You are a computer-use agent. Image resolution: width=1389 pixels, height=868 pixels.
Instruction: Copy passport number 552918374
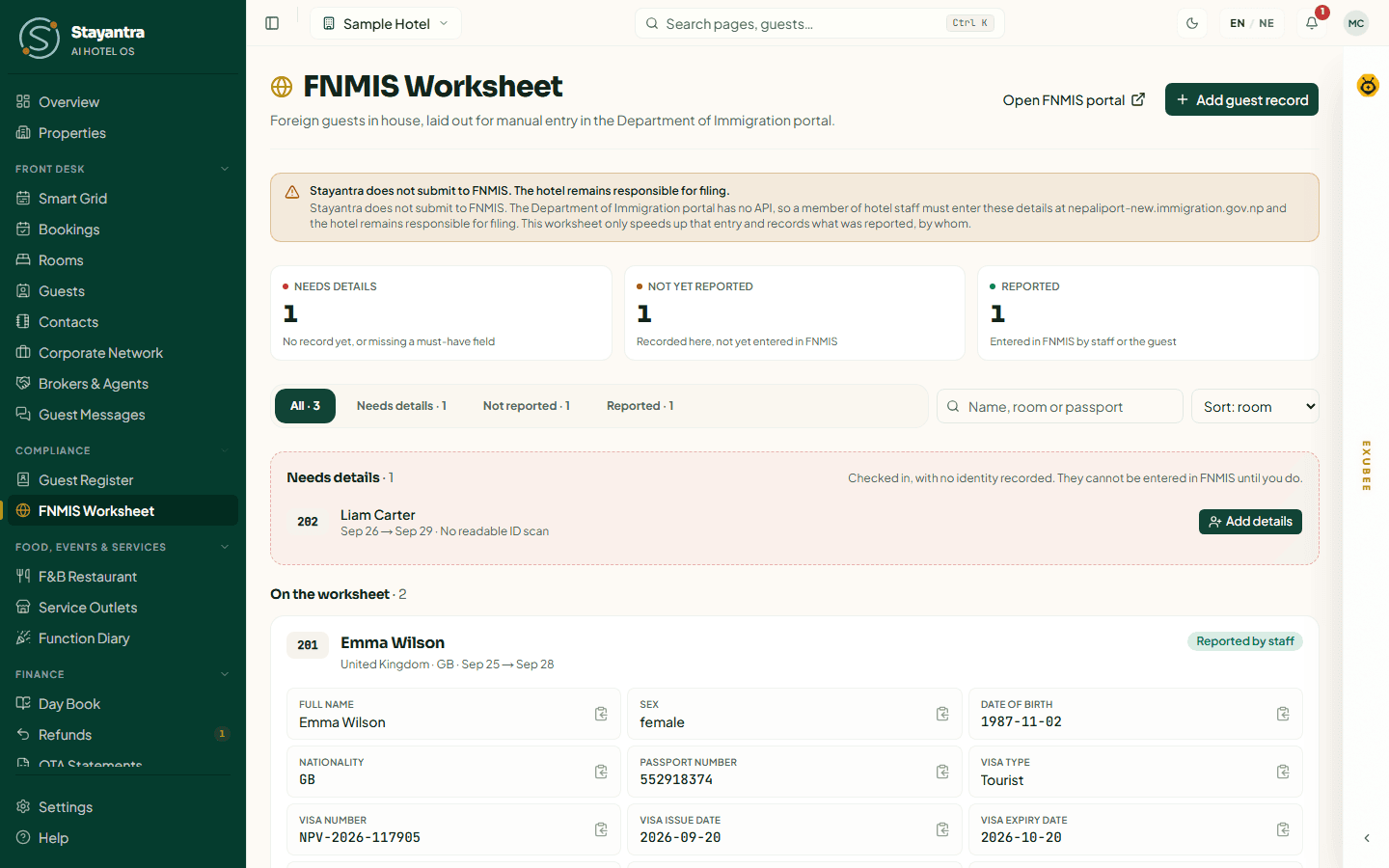pyautogui.click(x=942, y=772)
